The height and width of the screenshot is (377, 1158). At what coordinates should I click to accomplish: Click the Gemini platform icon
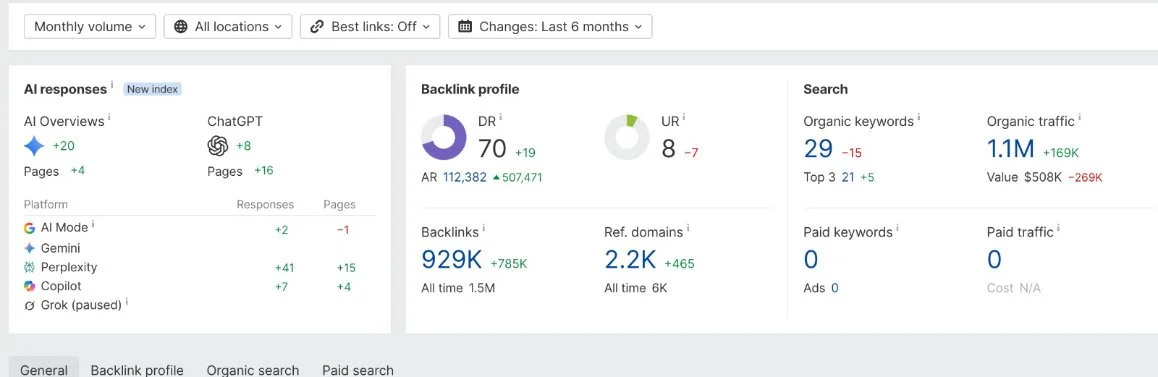tap(30, 248)
